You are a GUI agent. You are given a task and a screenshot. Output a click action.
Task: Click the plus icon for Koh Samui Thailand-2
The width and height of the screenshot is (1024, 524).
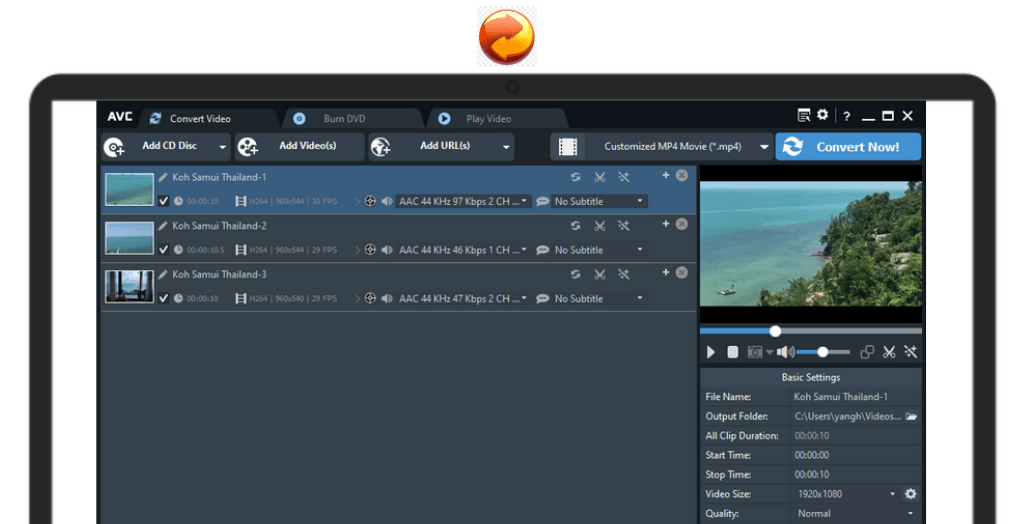point(665,224)
